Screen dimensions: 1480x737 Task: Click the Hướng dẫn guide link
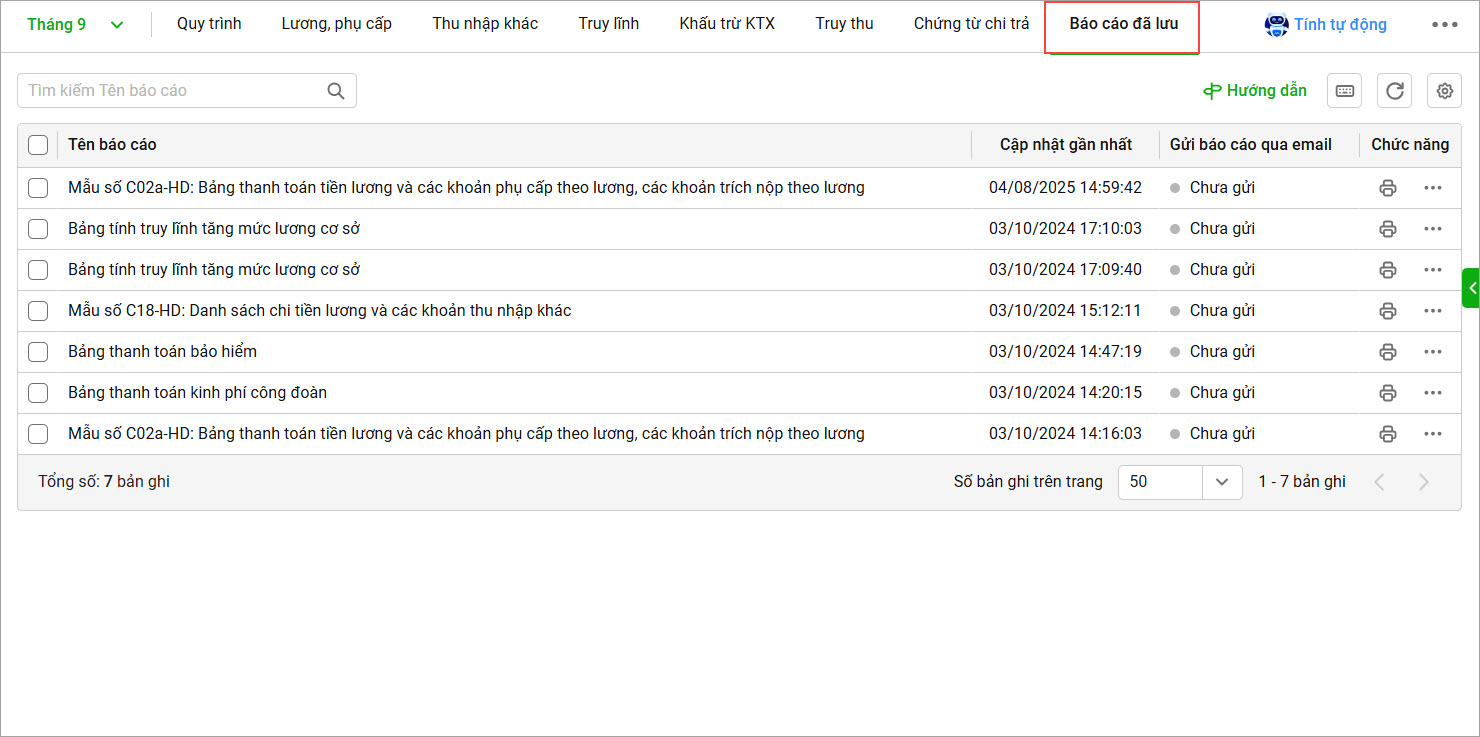pos(1254,91)
